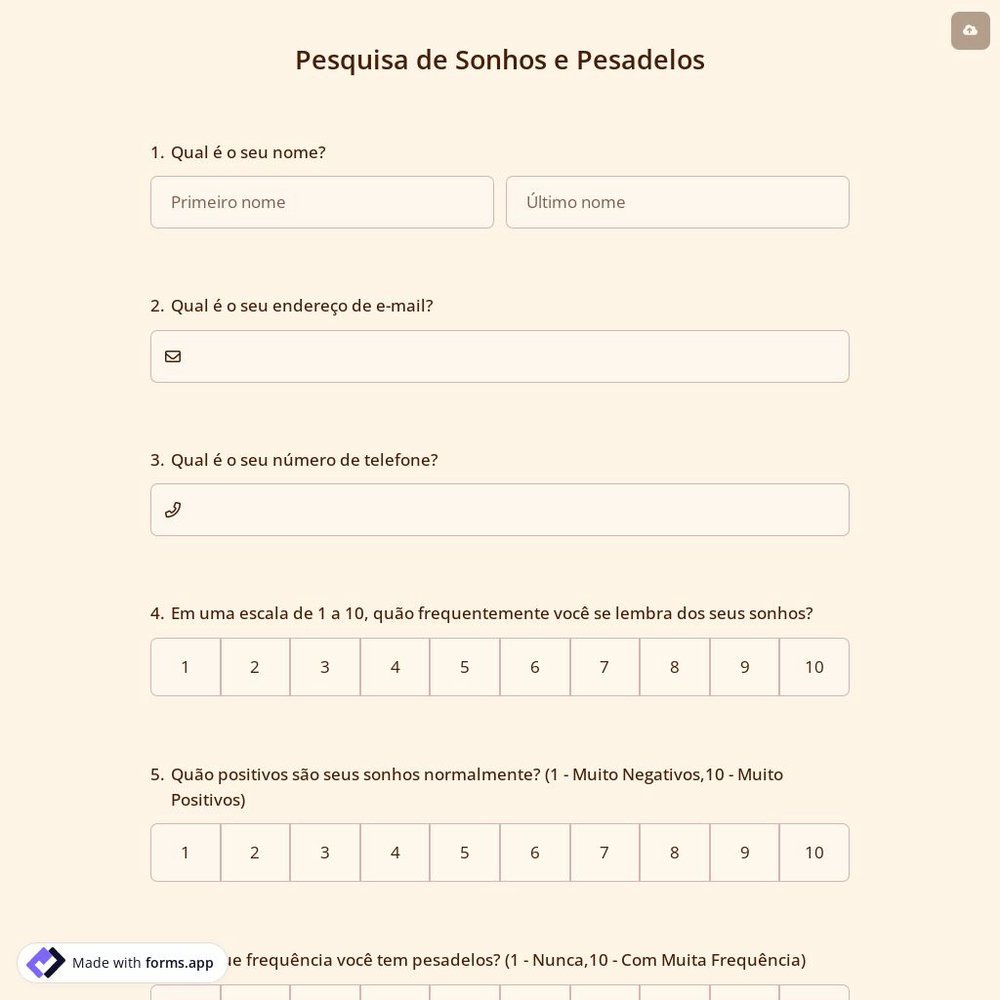Select rating 6 on the dream recall scale
1000x1000 pixels.
(x=534, y=667)
